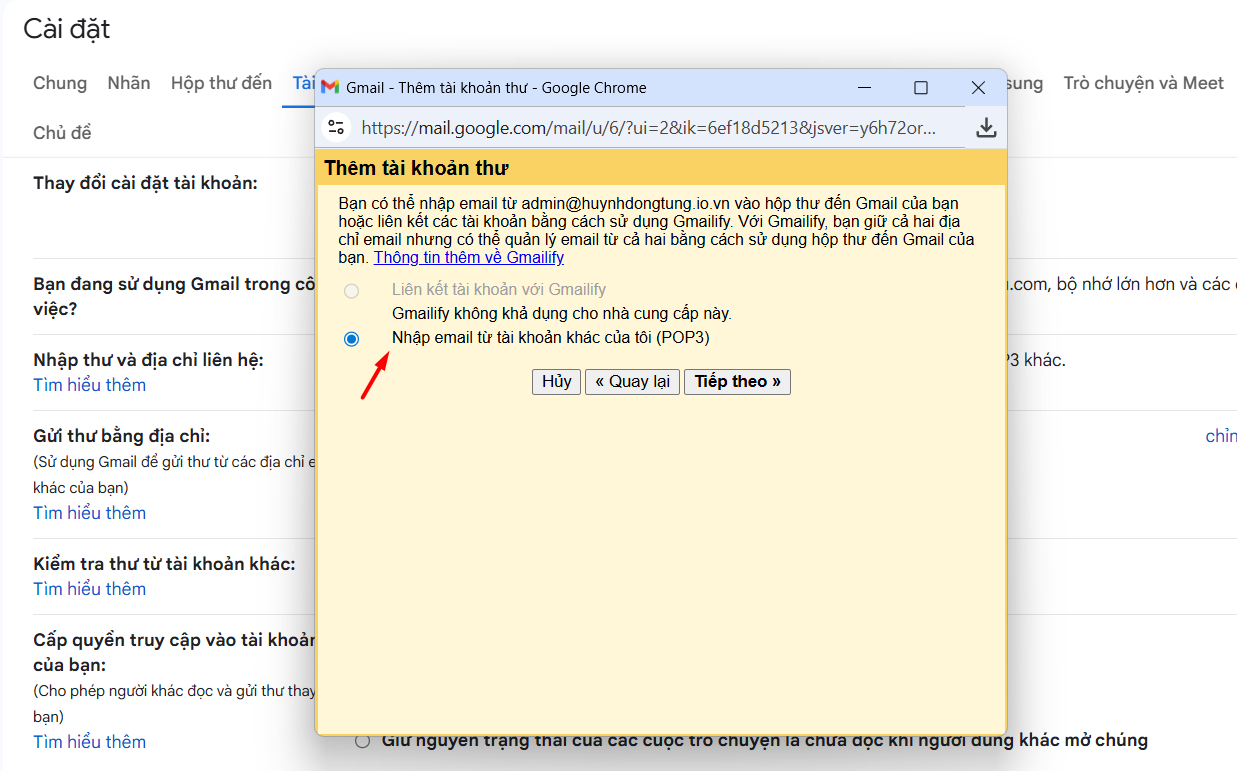Click the Gmailify không khả dụng message
Image resolution: width=1237 pixels, height=771 pixels.
[562, 314]
